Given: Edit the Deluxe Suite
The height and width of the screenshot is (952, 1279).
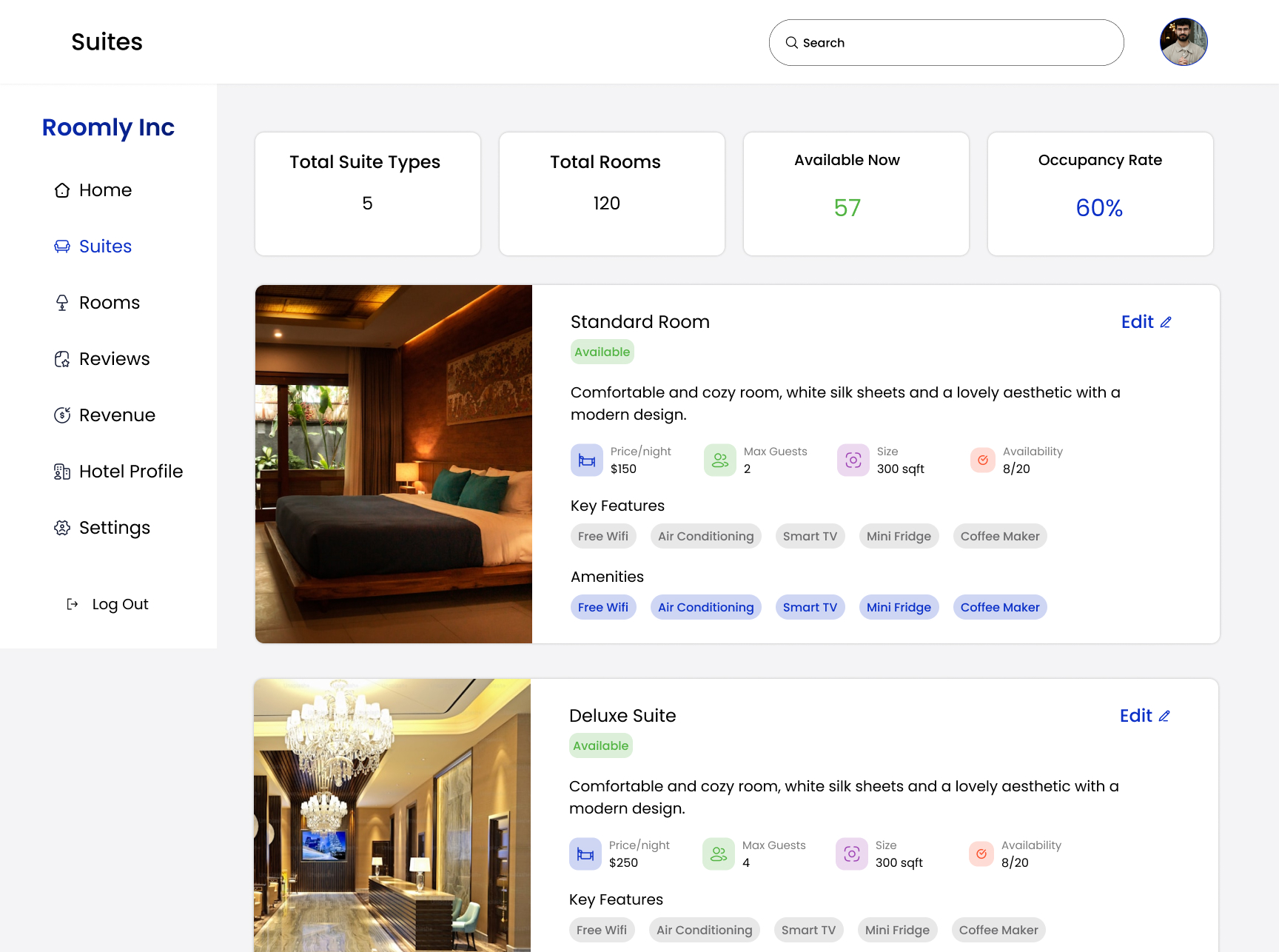Looking at the screenshot, I should click(x=1144, y=716).
